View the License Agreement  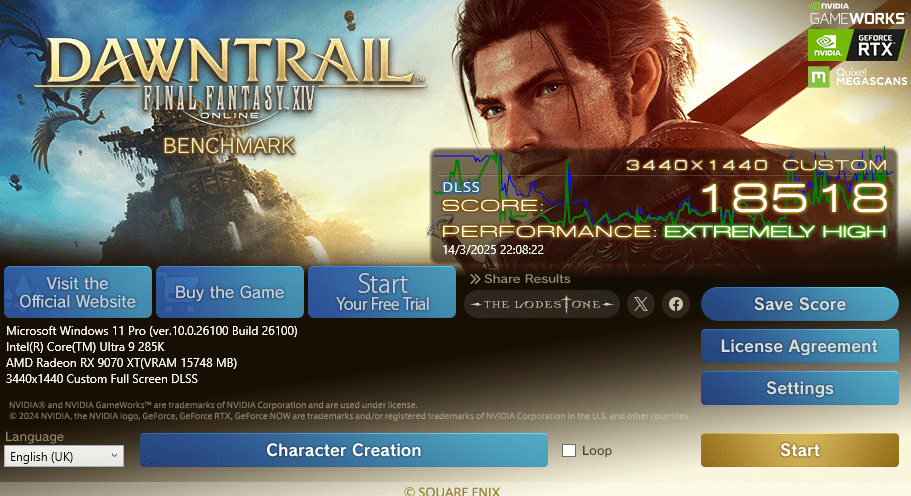coord(799,346)
